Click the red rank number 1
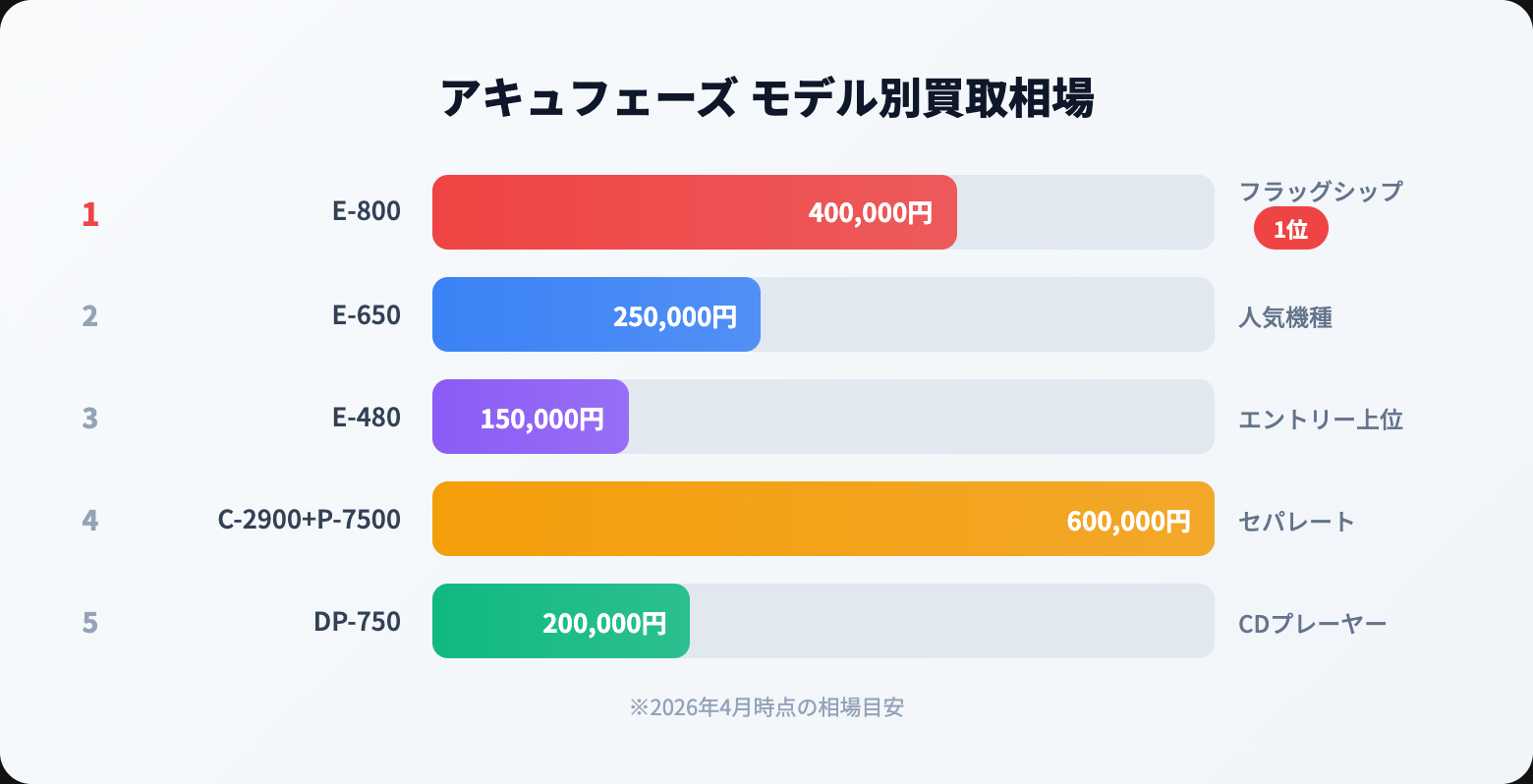 pyautogui.click(x=90, y=213)
